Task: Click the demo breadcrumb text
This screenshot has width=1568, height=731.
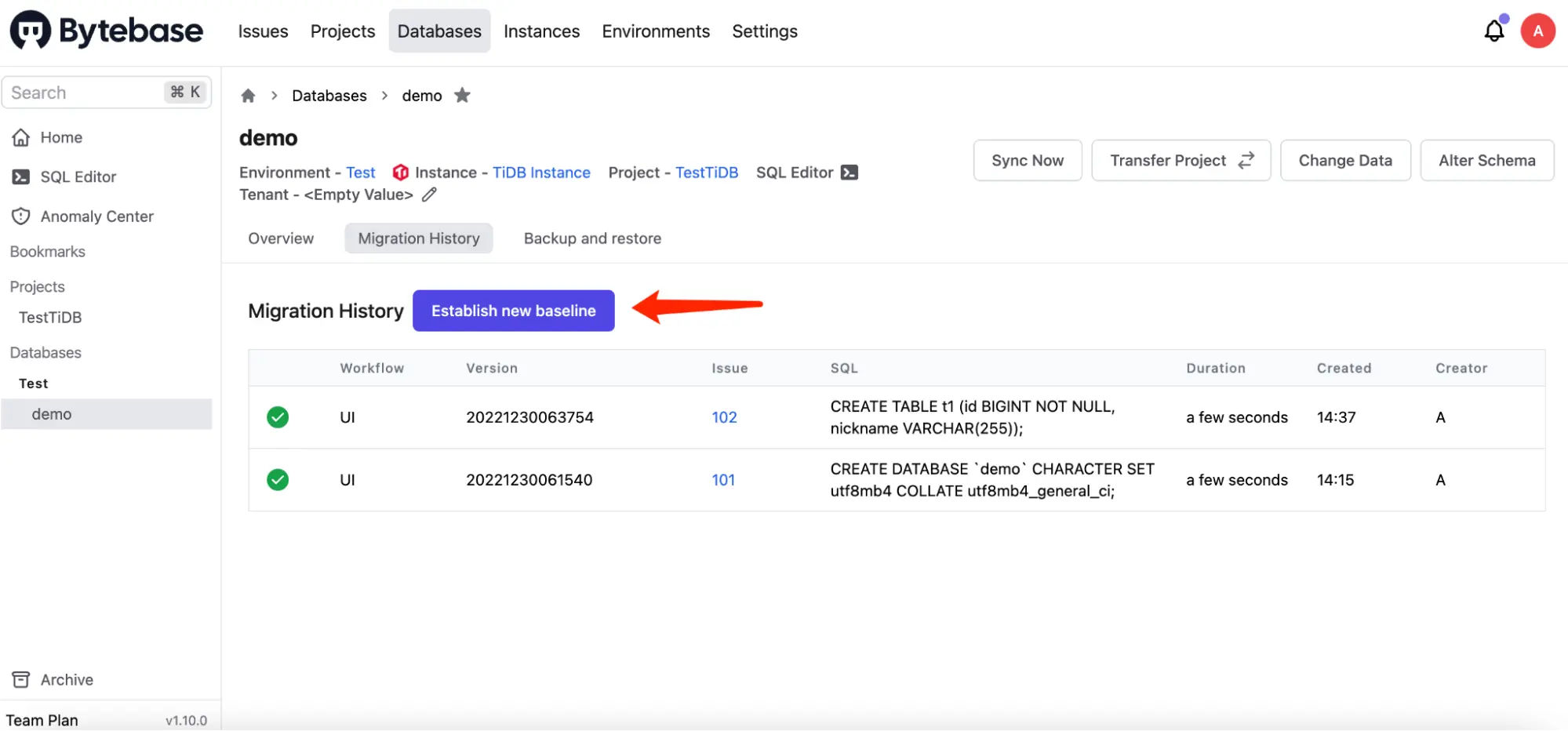Action: point(422,96)
